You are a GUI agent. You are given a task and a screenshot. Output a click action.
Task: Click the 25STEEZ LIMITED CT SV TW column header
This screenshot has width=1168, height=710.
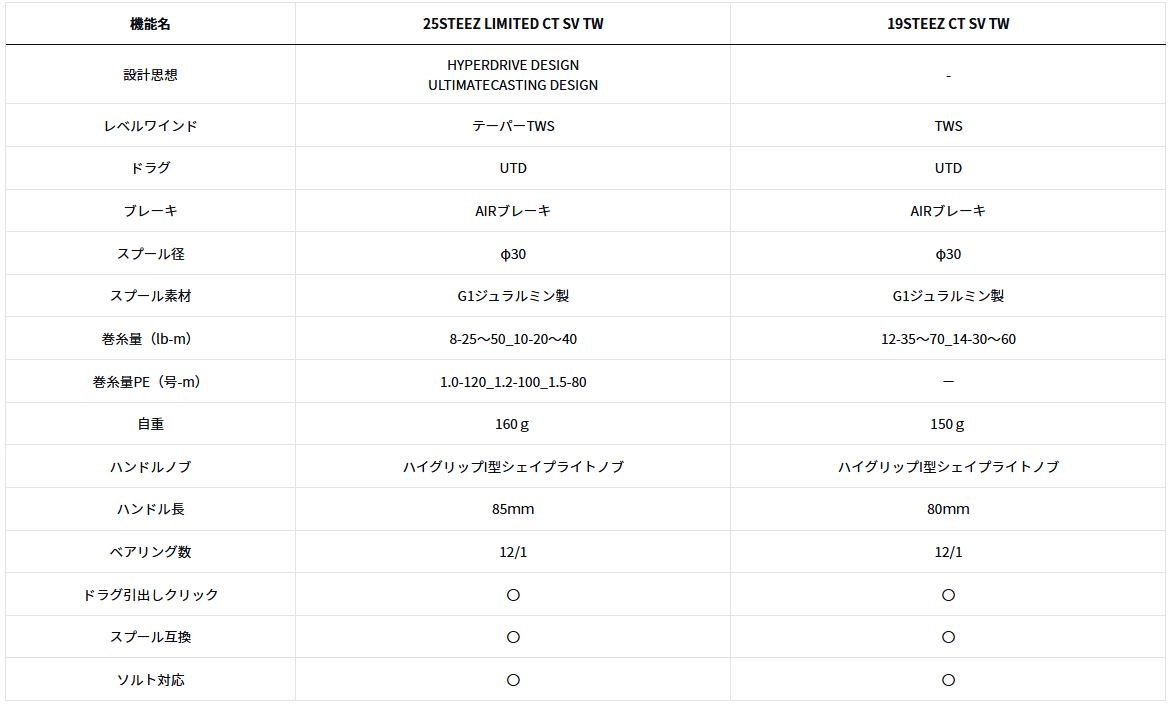[512, 24]
